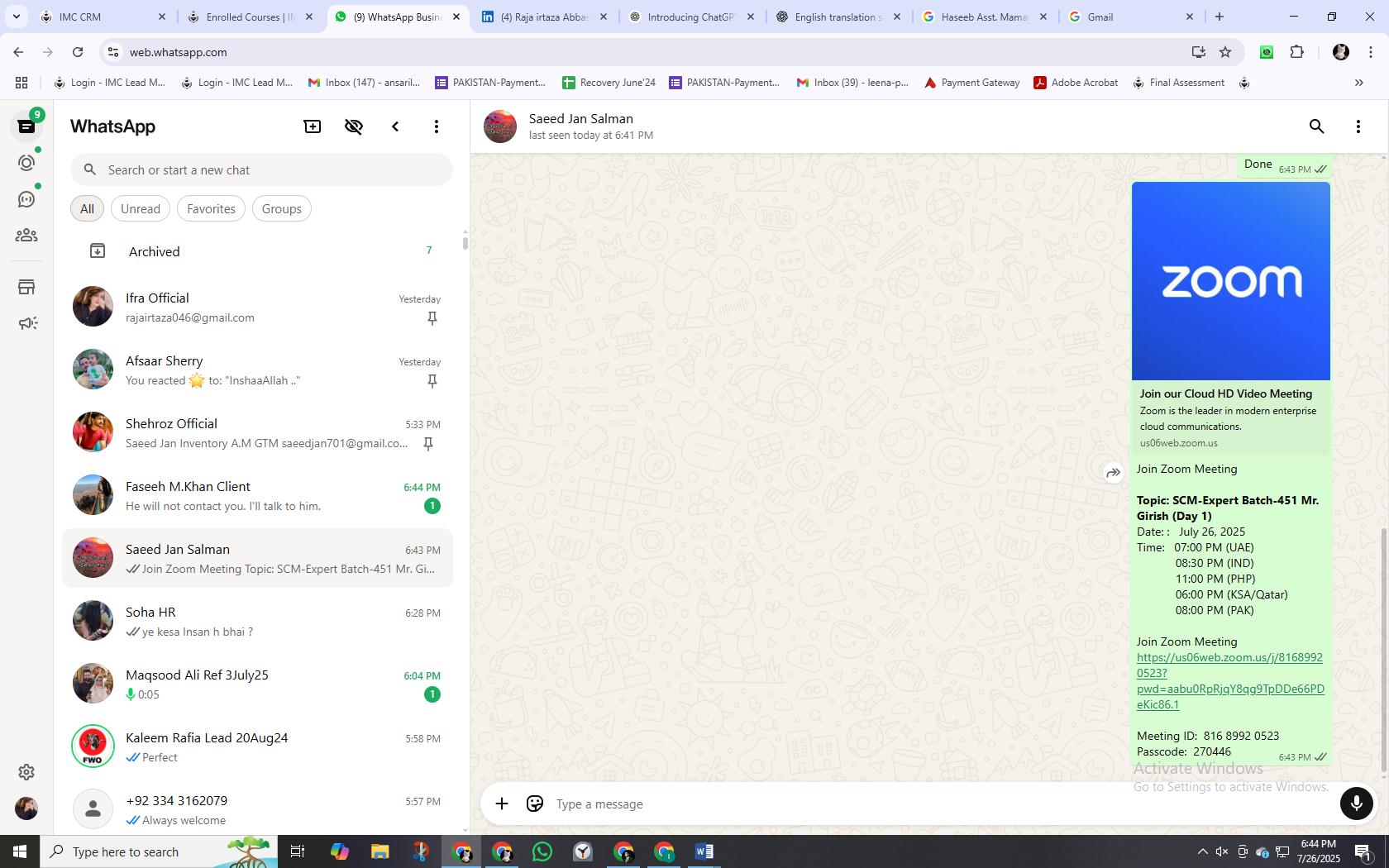Open the Zoom link preview image
The width and height of the screenshot is (1389, 868).
pos(1231,281)
